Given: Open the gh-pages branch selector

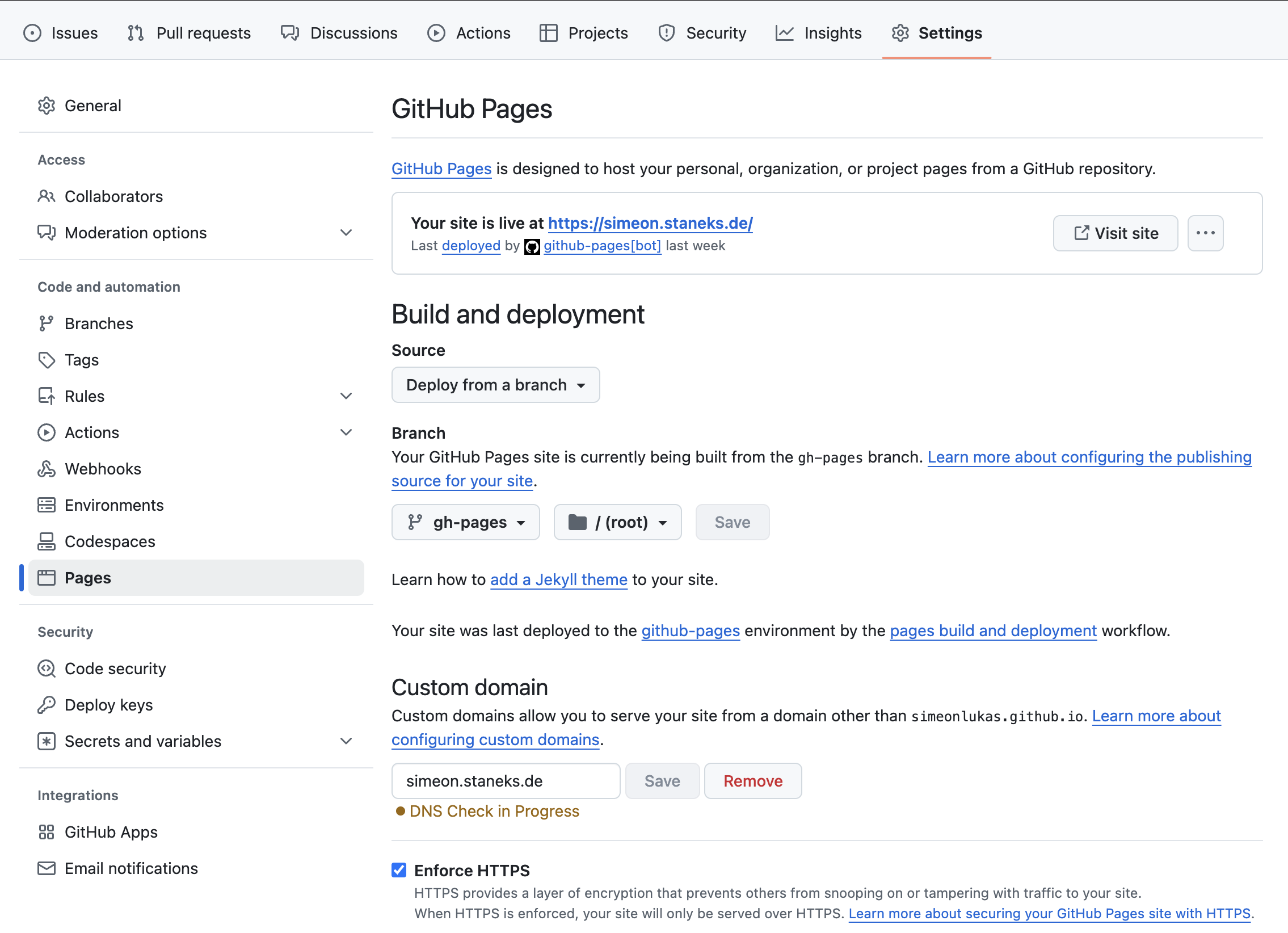Looking at the screenshot, I should coord(465,522).
